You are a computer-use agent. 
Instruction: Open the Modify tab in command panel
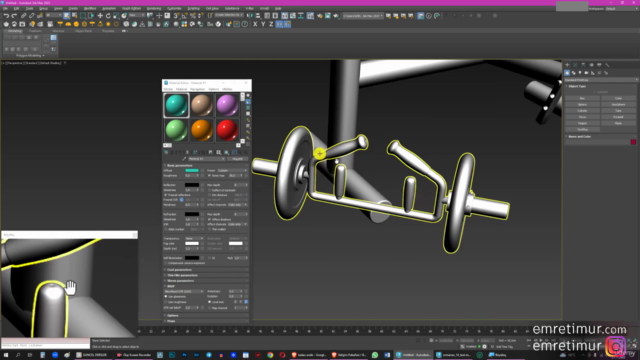[x=575, y=65]
